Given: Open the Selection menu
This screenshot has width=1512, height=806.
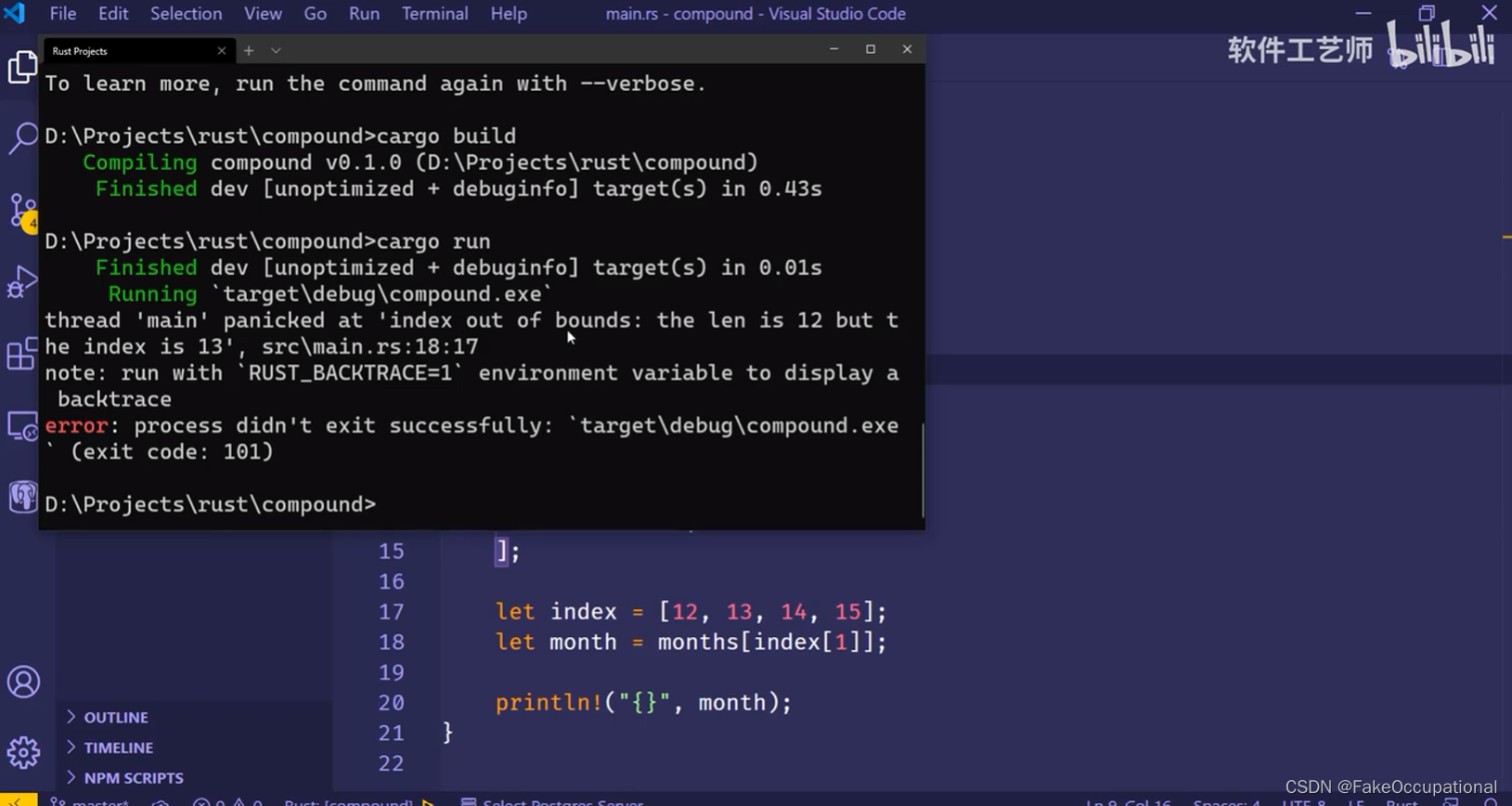Looking at the screenshot, I should tap(187, 14).
